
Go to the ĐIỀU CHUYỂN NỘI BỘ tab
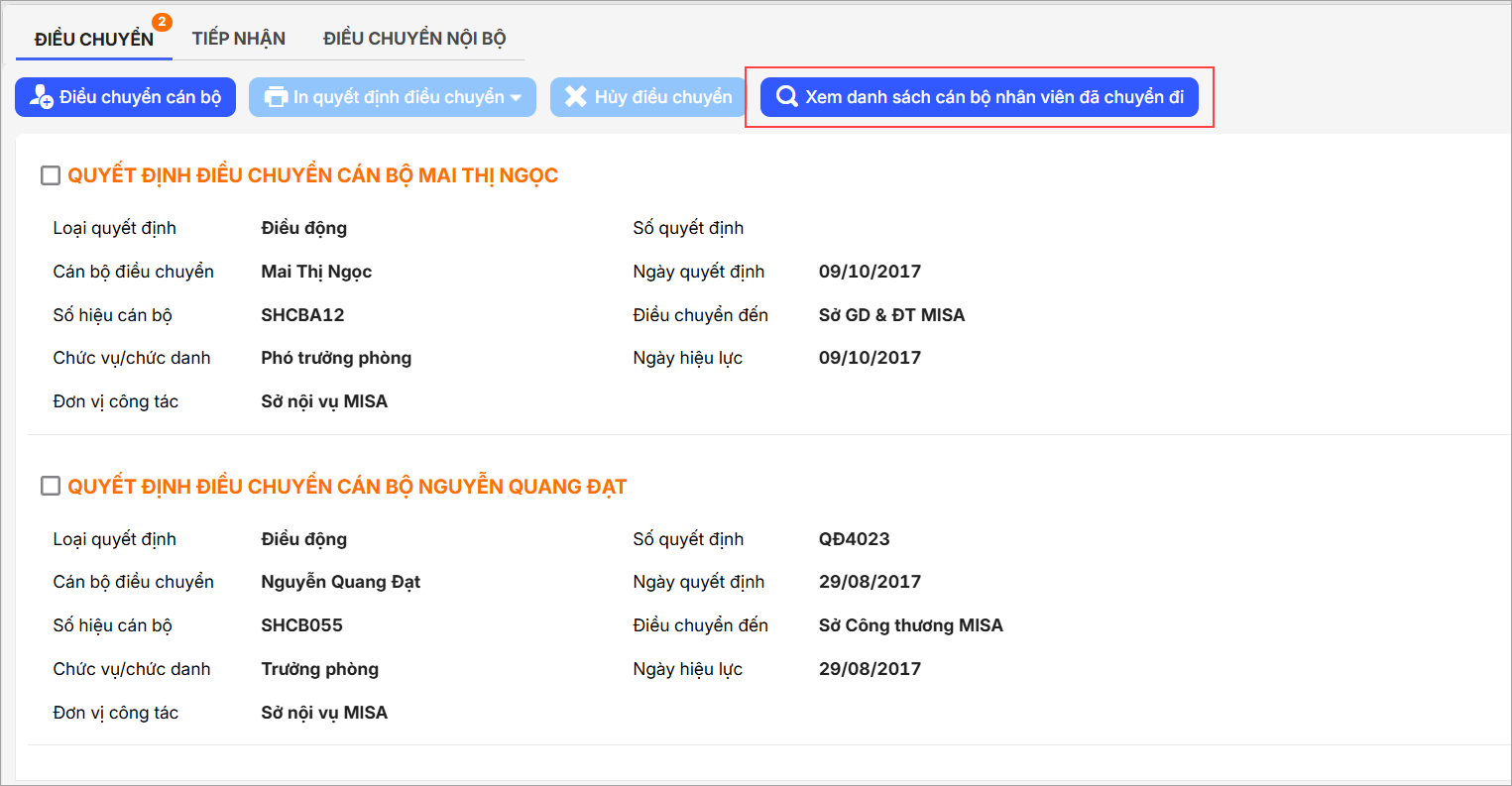click(x=414, y=39)
